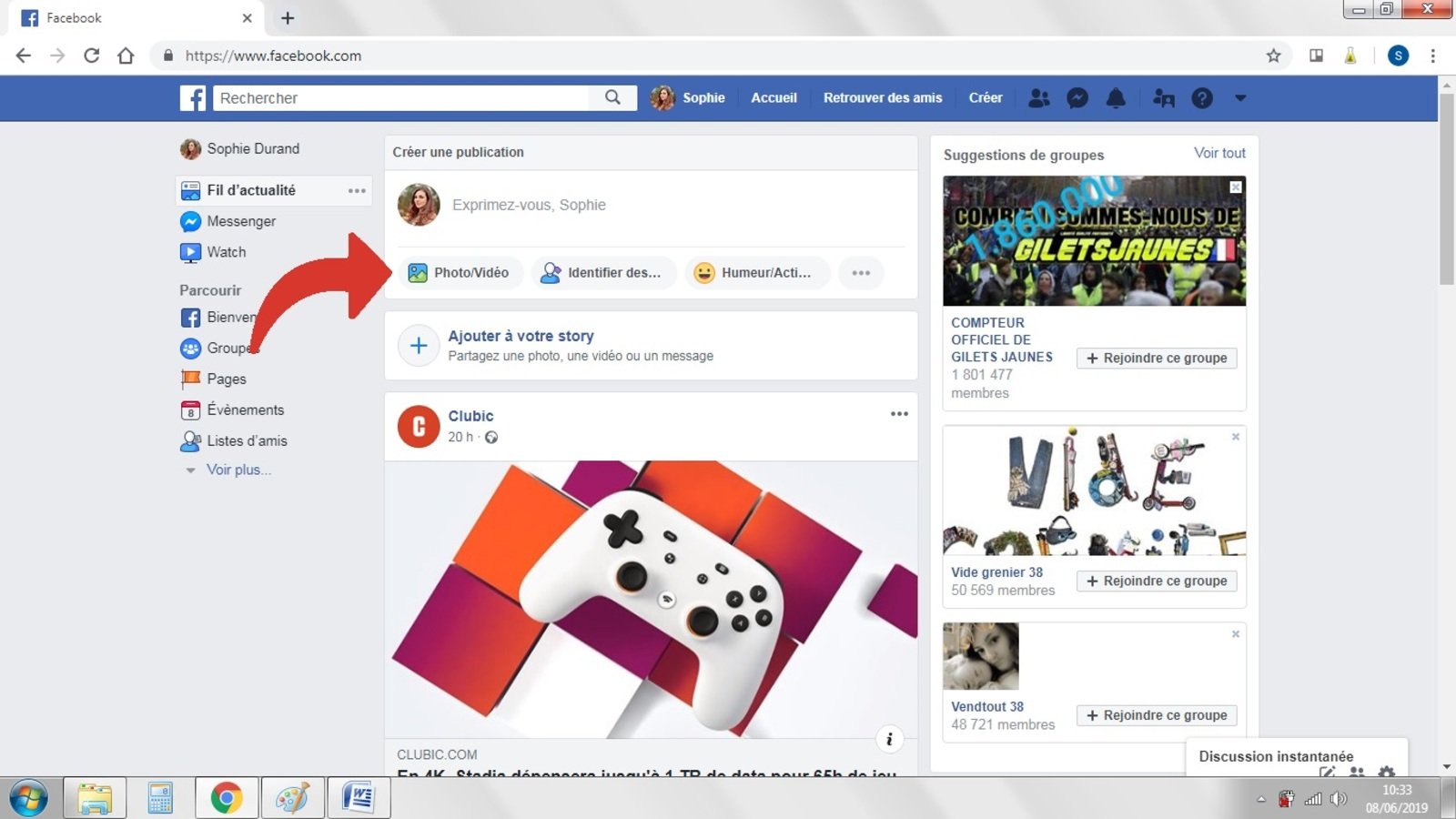Expand Voir plus in the sidebar
1456x819 pixels.
[238, 470]
